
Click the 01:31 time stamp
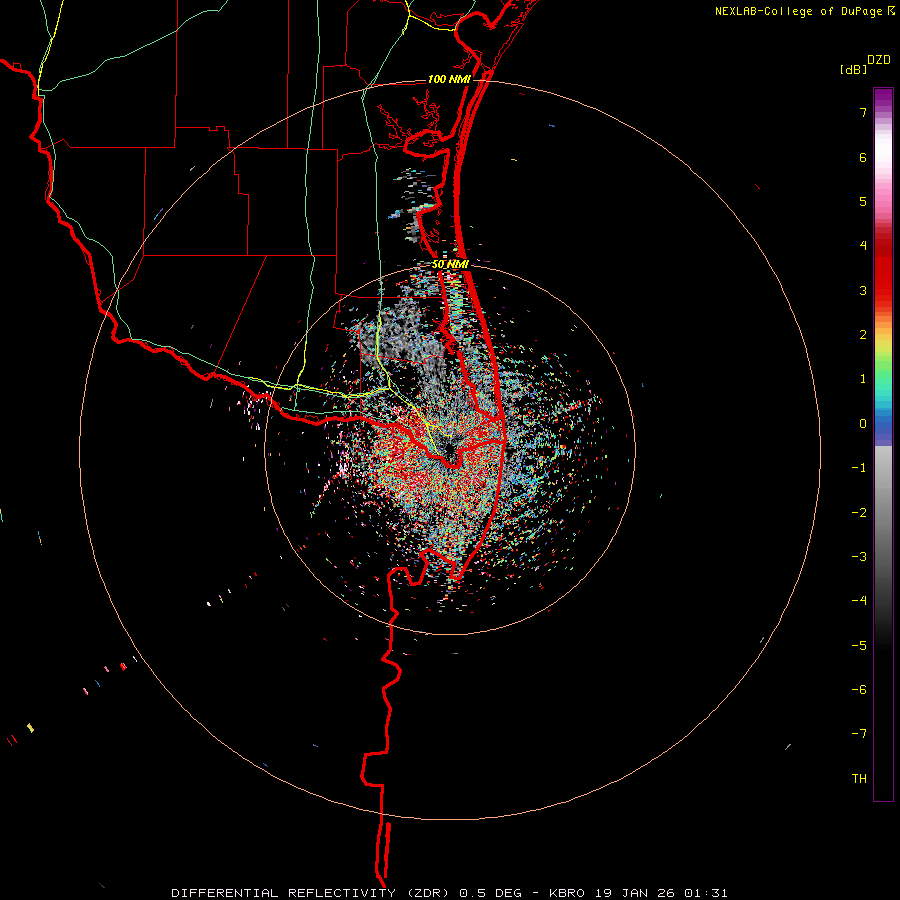(x=706, y=893)
